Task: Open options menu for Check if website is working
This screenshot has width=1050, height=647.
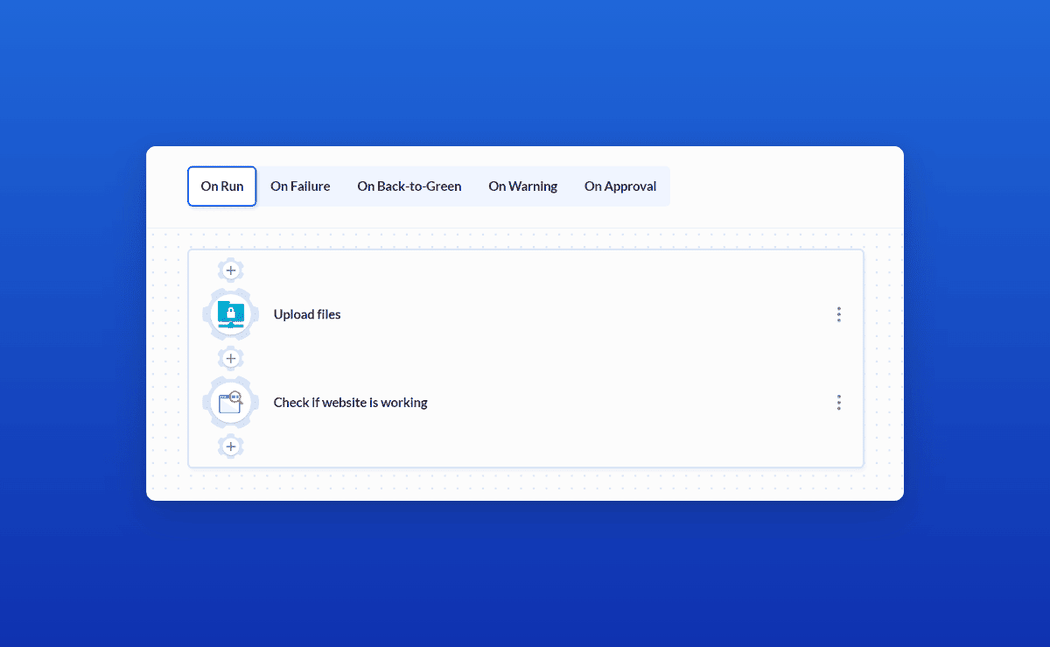Action: click(x=838, y=403)
